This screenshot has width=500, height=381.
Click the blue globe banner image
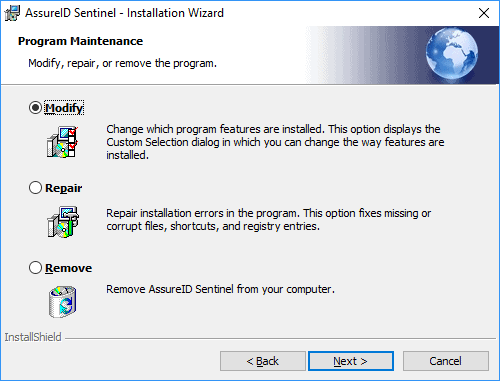(452, 55)
